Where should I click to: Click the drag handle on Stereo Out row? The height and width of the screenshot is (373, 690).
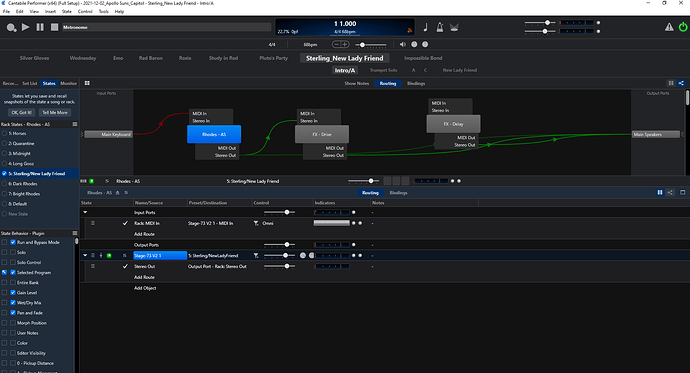[93, 267]
